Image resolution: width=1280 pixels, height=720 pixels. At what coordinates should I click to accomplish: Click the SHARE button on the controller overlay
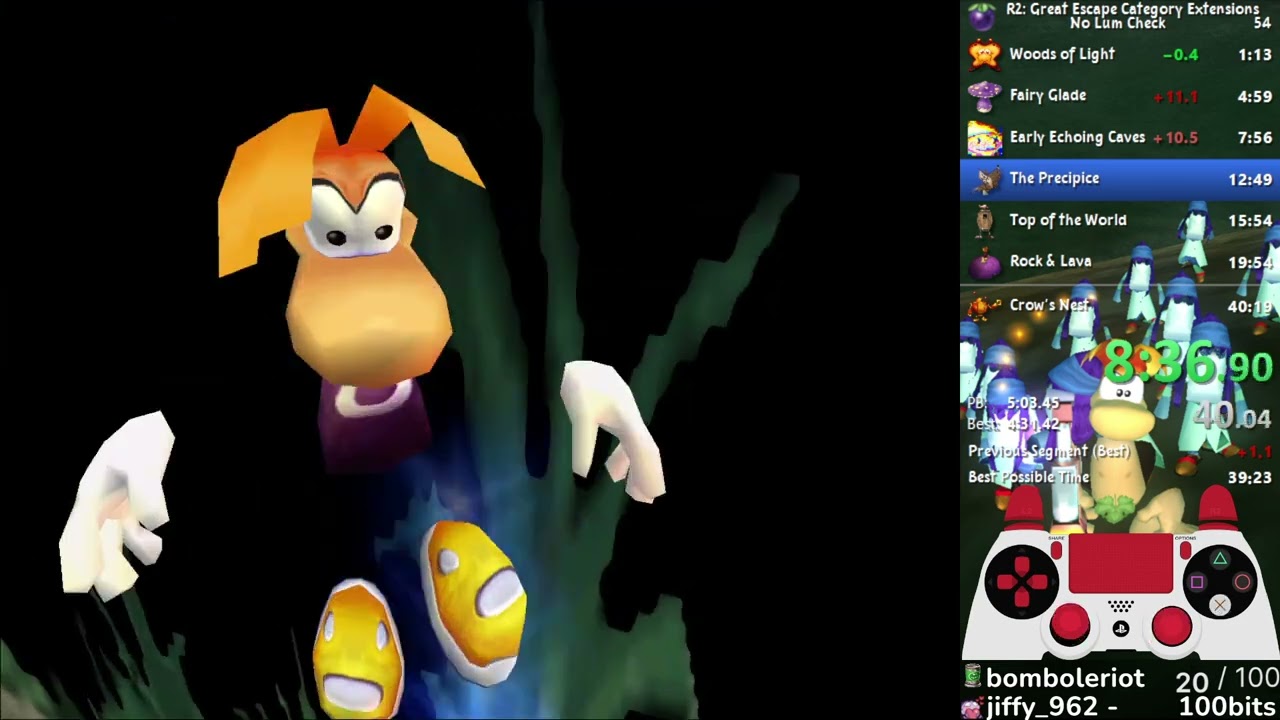[x=1057, y=549]
